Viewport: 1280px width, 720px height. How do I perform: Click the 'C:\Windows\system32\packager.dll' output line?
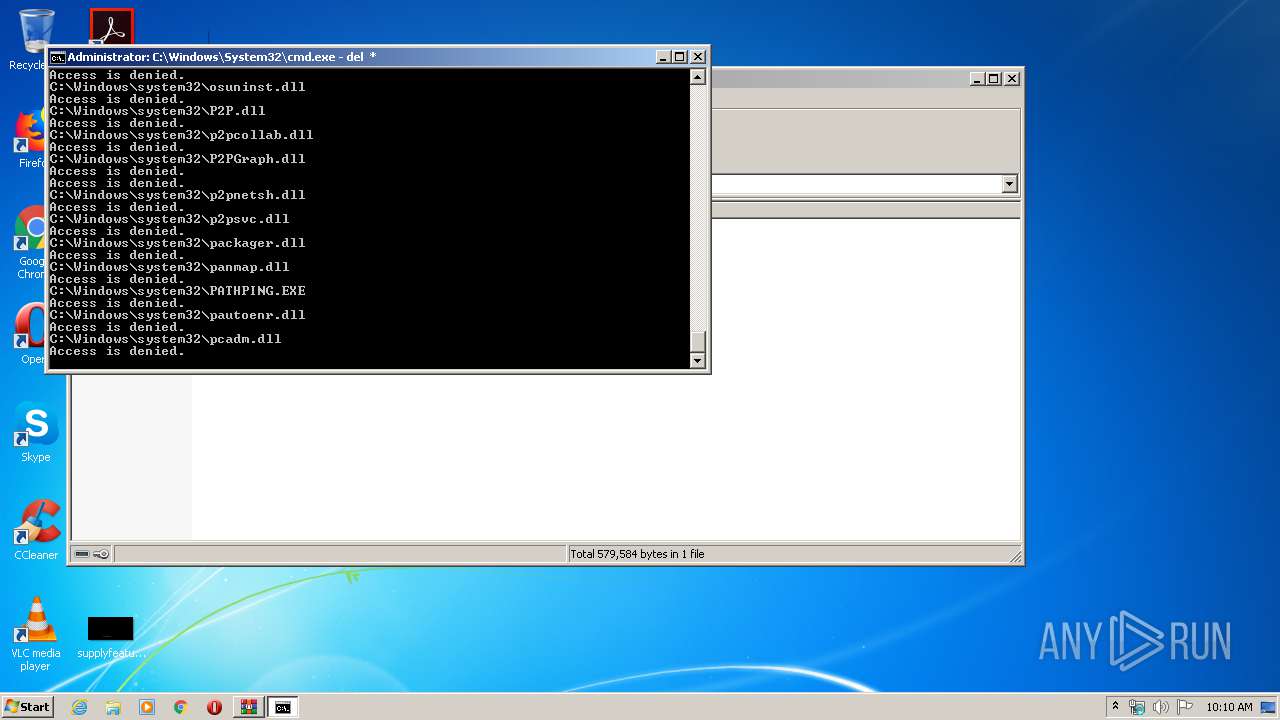[177, 243]
